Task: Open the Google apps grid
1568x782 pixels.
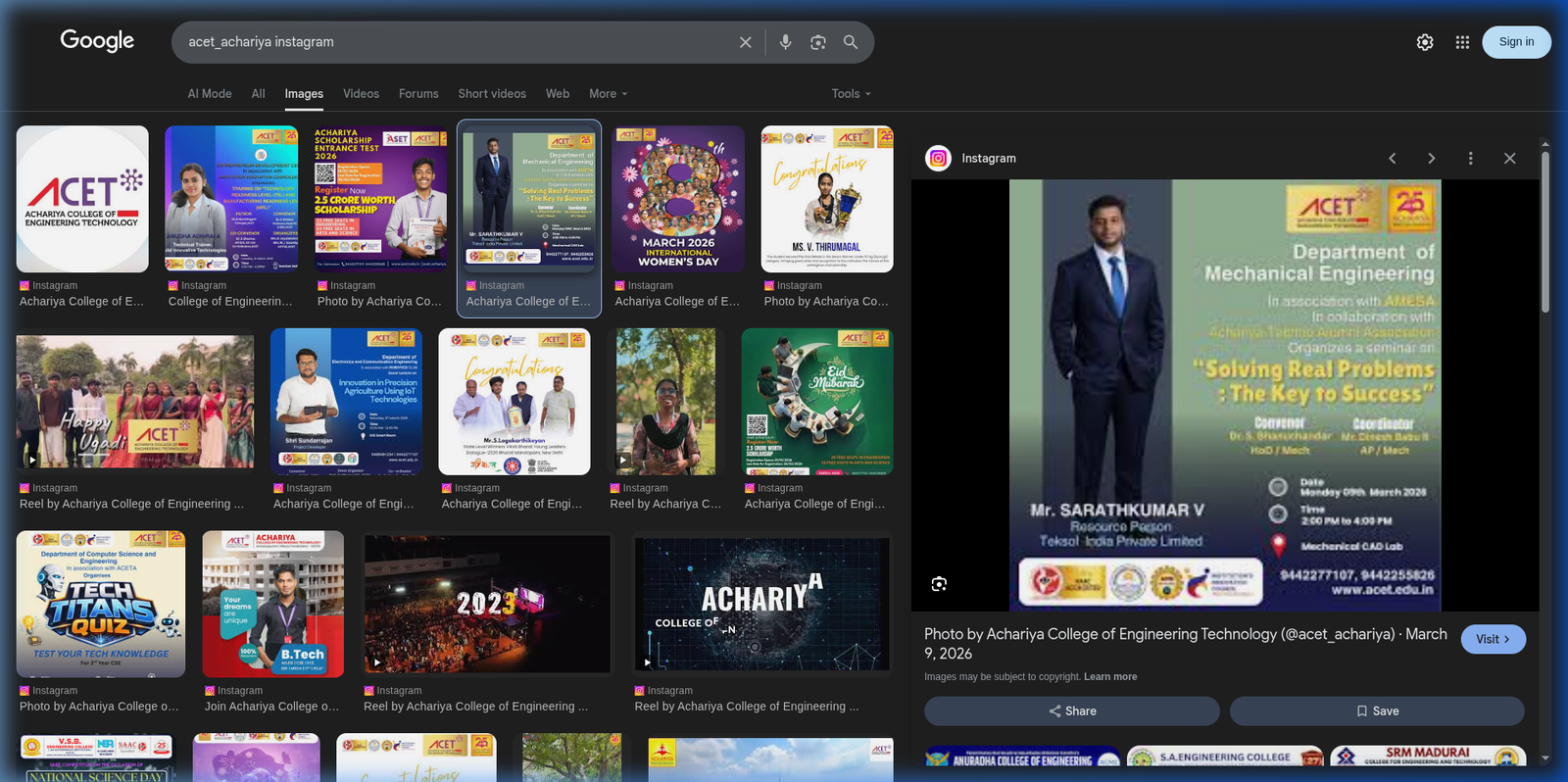Action: tap(1462, 42)
